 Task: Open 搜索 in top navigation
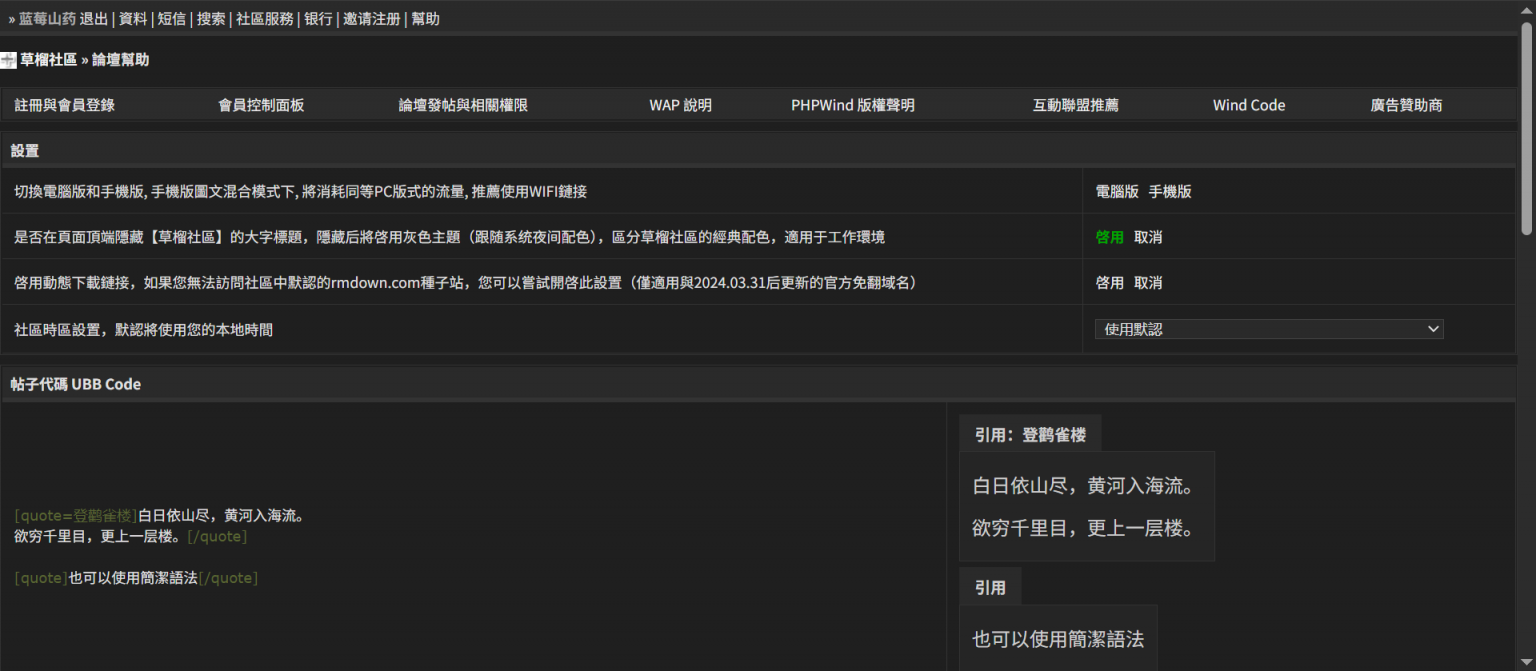pos(211,19)
